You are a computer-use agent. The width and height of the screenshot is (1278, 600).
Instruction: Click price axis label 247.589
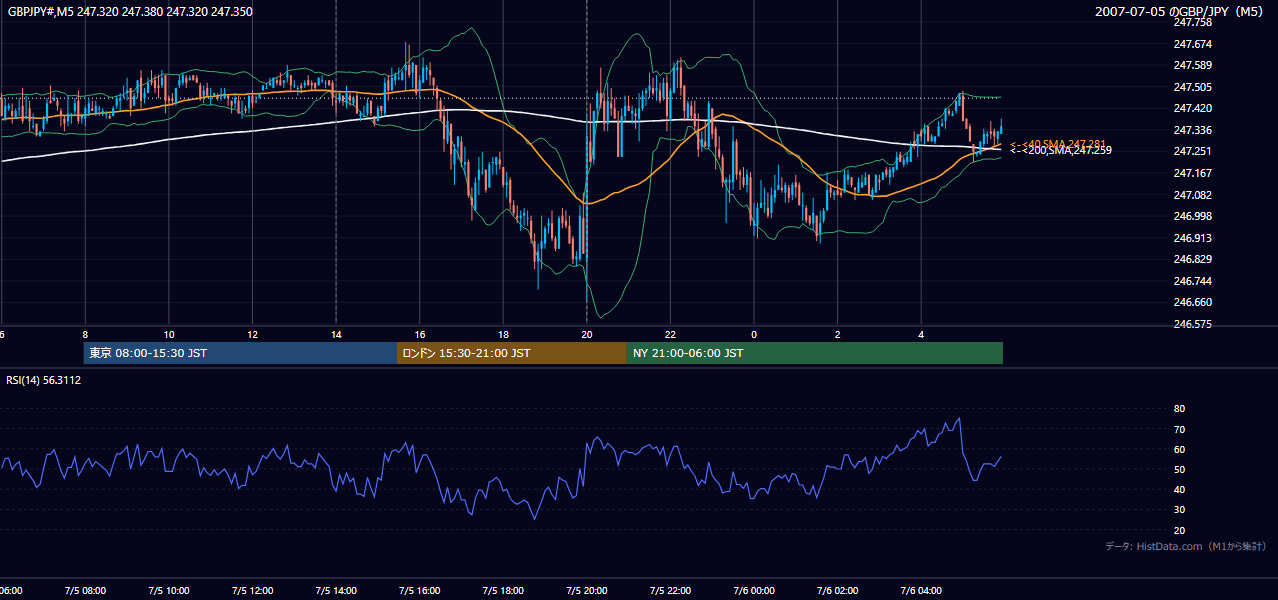[x=1192, y=65]
